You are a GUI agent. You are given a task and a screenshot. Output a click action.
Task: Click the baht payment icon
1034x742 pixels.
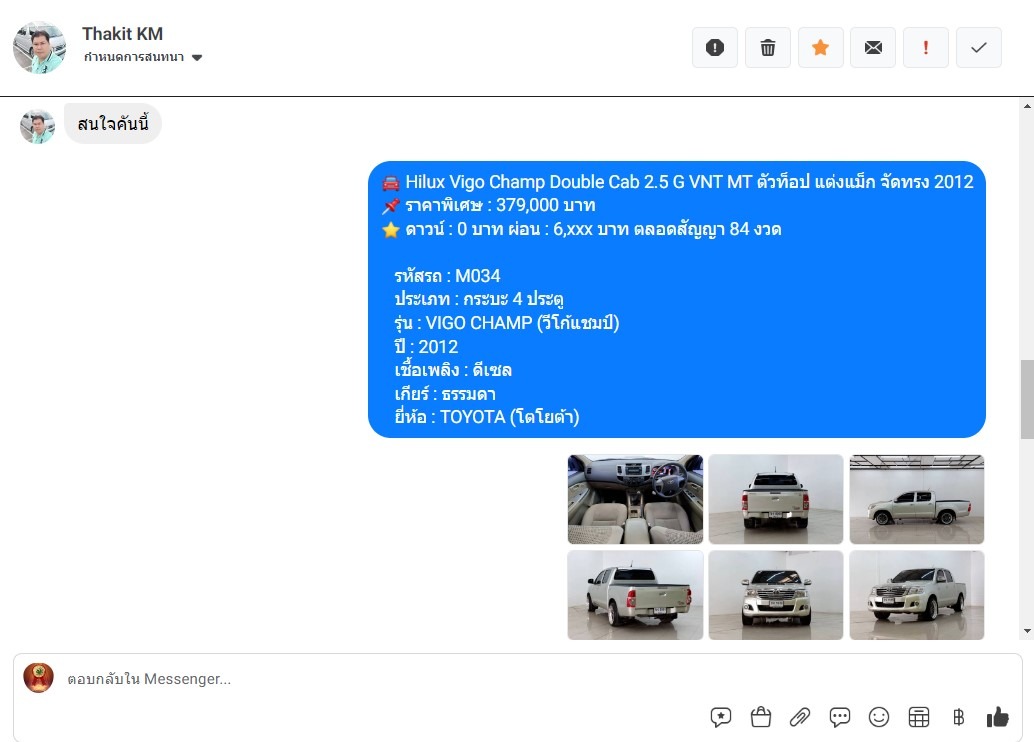[x=958, y=717]
